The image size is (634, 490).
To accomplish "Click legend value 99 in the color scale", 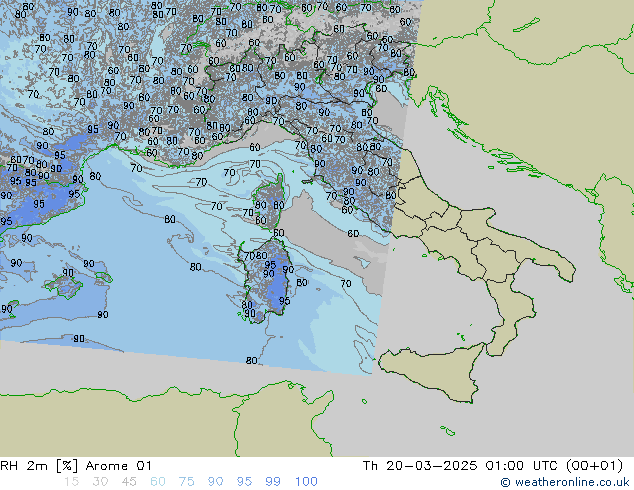I will pyautogui.click(x=273, y=482).
